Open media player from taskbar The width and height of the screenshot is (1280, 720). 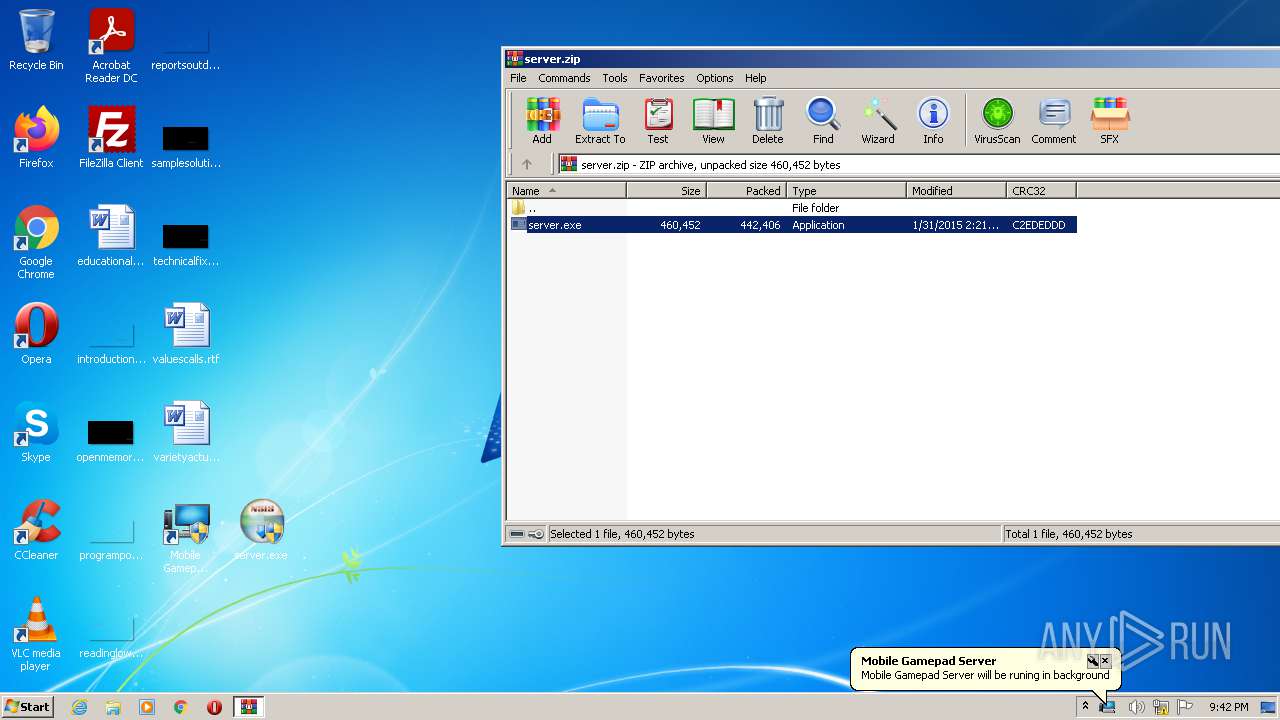pos(147,707)
